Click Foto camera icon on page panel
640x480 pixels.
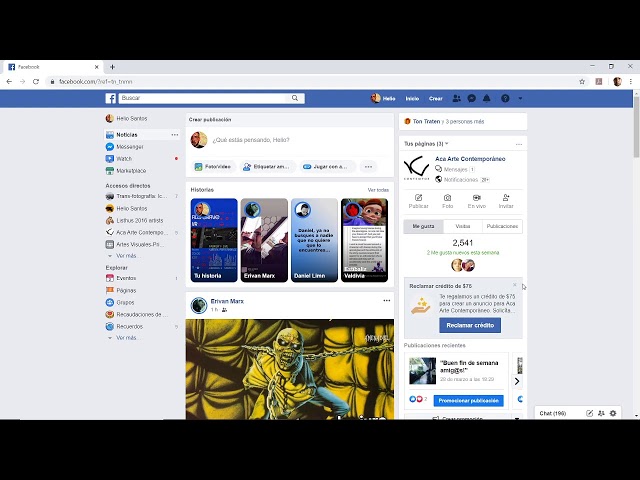pos(447,202)
